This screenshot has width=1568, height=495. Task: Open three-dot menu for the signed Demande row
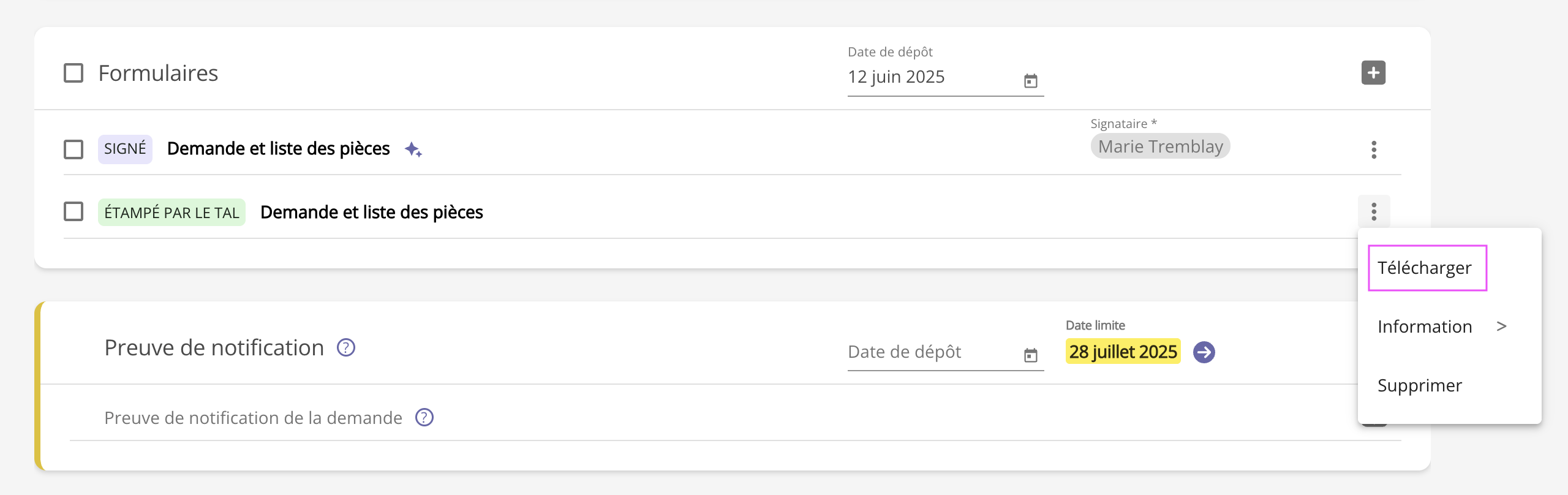1374,149
